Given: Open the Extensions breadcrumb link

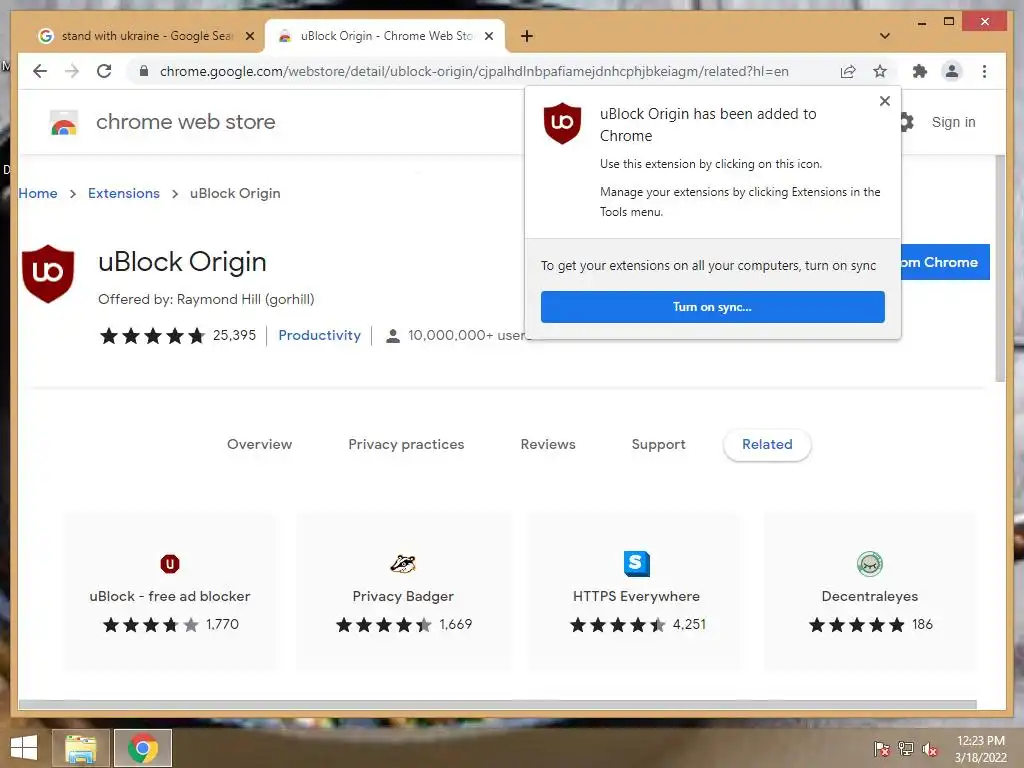Looking at the screenshot, I should [123, 193].
